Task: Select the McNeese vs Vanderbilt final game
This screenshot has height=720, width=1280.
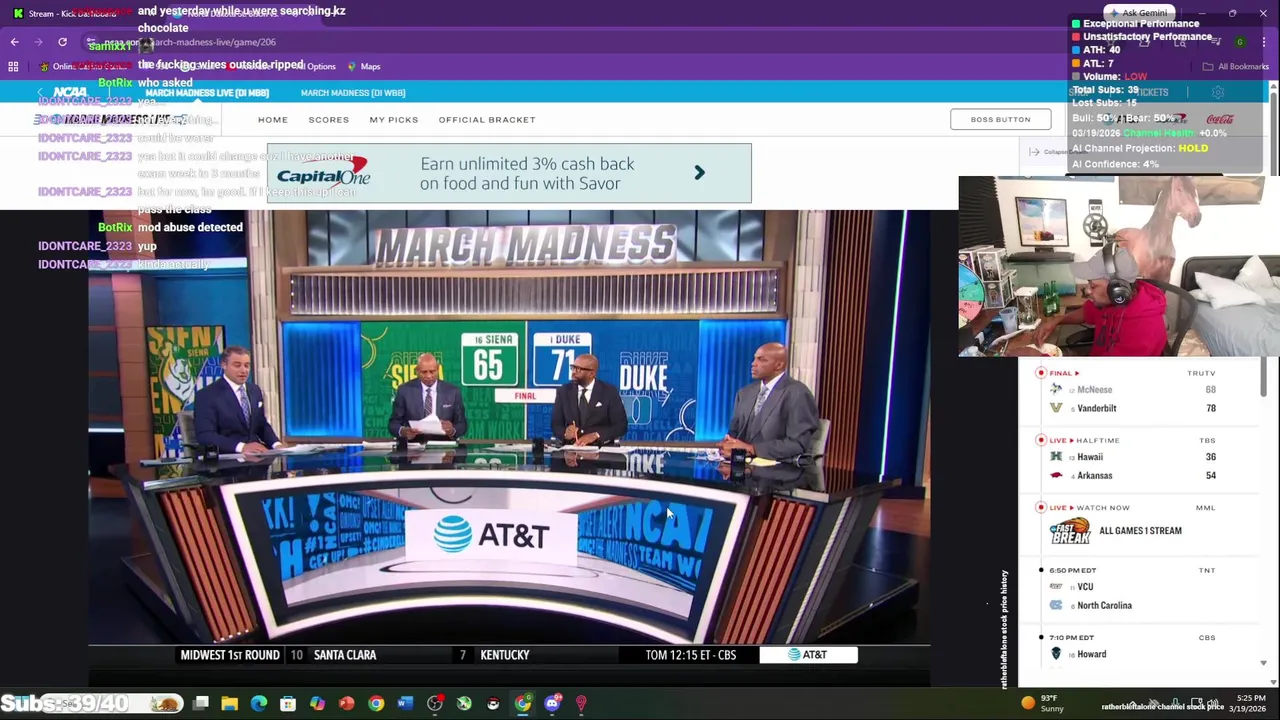Action: click(1138, 391)
